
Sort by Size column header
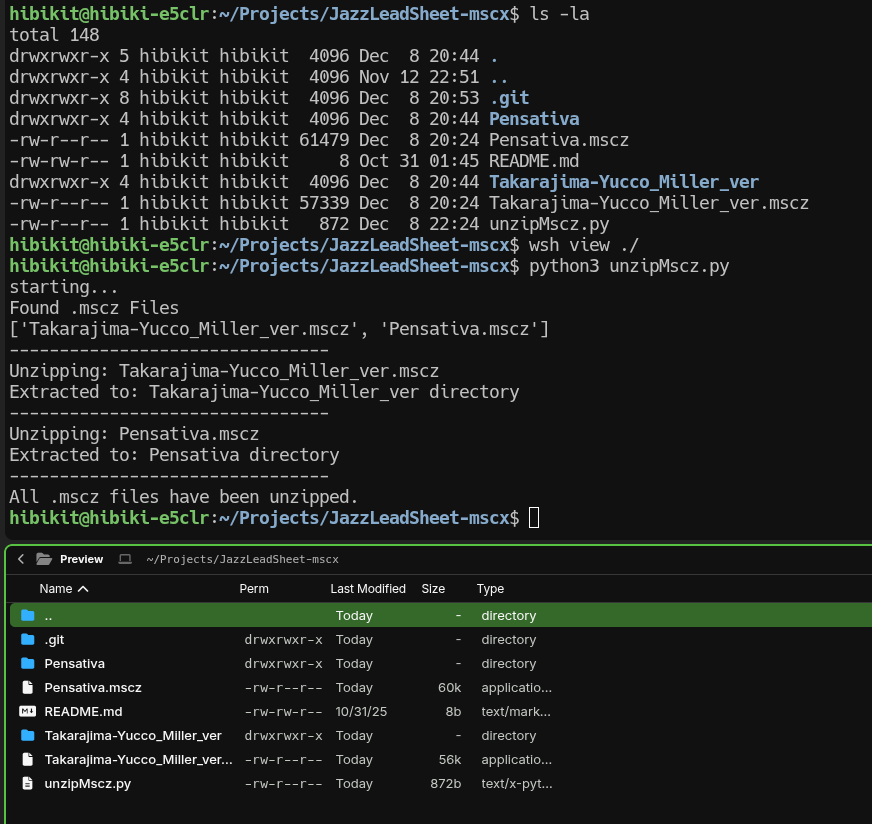coord(433,588)
